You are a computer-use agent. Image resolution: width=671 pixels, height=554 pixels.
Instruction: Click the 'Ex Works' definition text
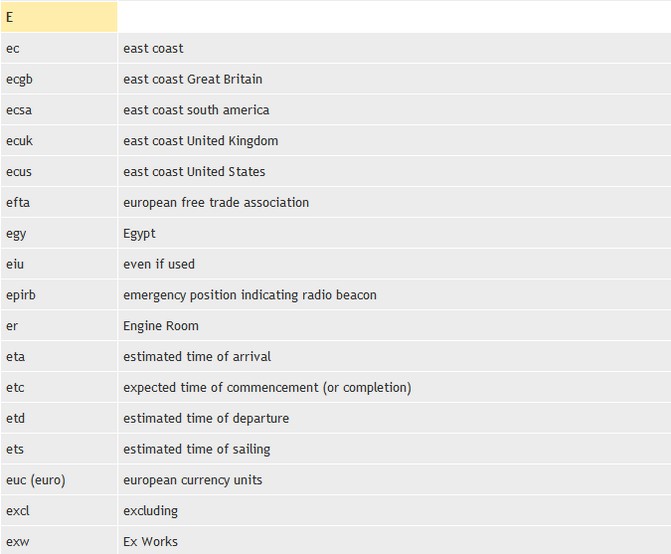pos(150,542)
